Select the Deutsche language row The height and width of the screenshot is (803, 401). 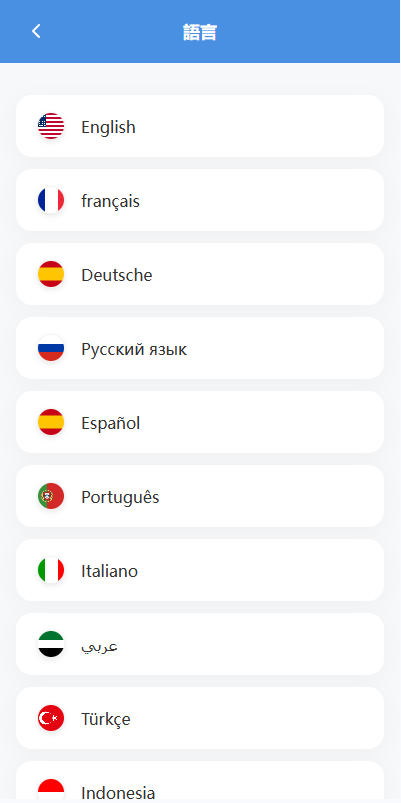point(200,274)
